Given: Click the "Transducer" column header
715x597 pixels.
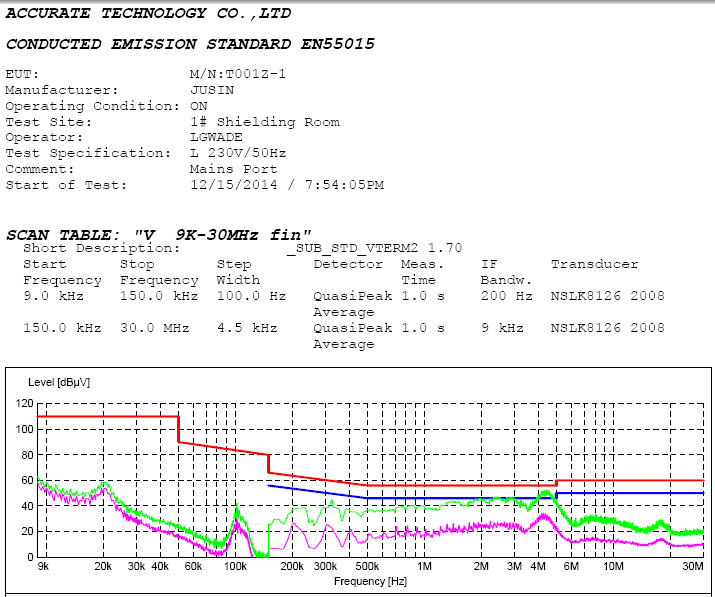Looking at the screenshot, I should pos(594,264).
